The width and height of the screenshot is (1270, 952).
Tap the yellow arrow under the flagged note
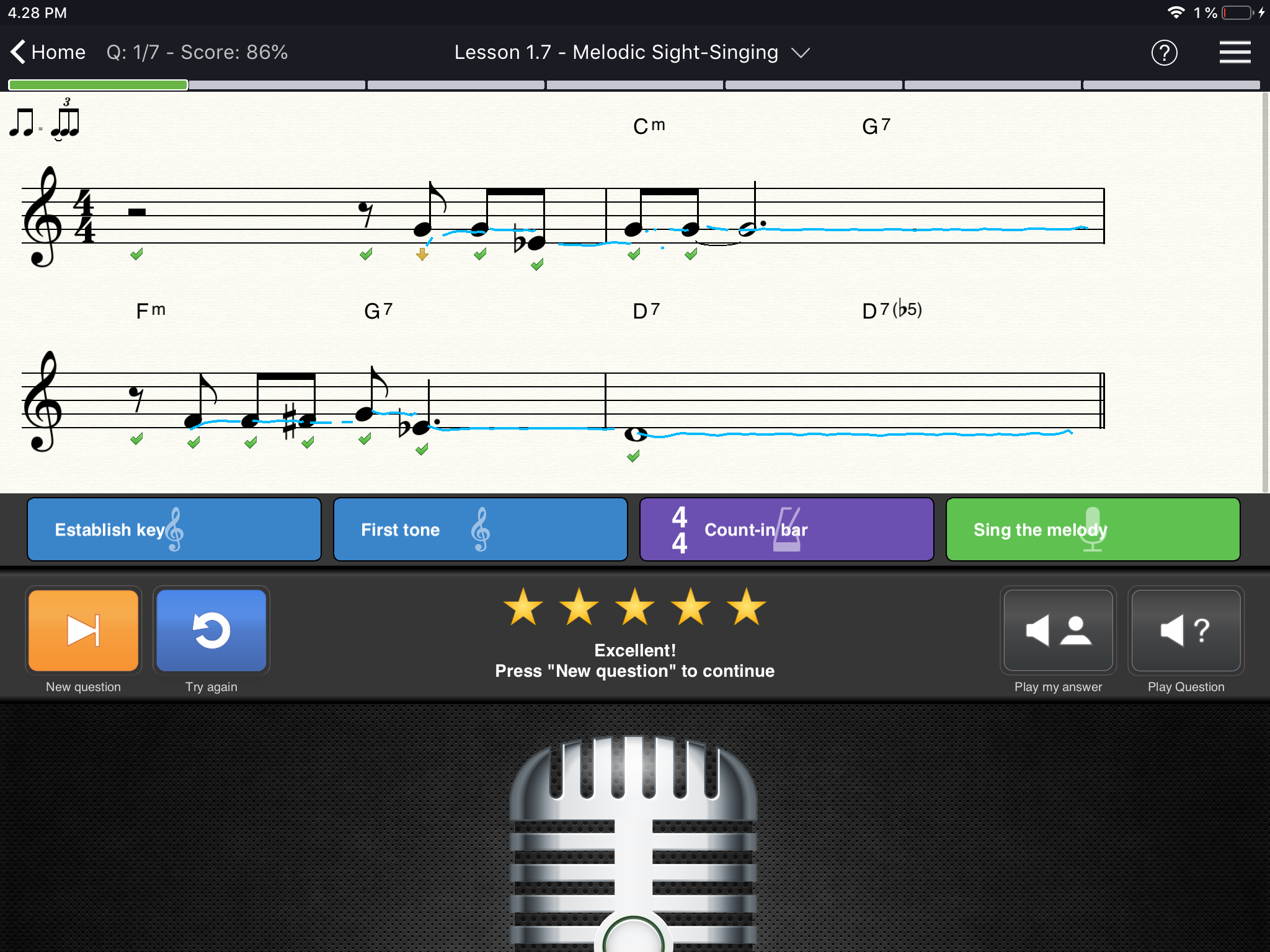tap(422, 254)
